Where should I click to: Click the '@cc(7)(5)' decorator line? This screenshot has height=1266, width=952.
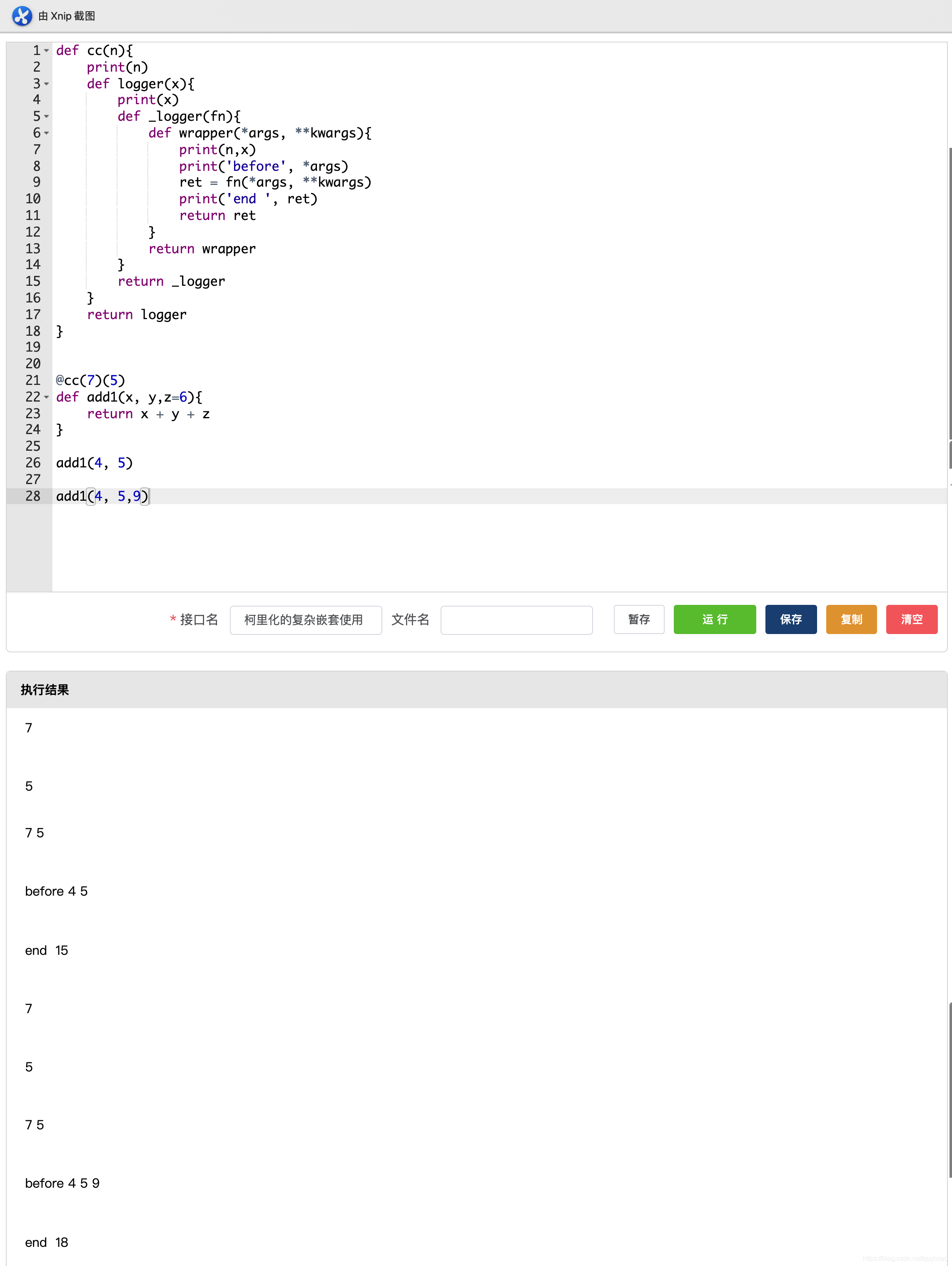click(x=90, y=381)
